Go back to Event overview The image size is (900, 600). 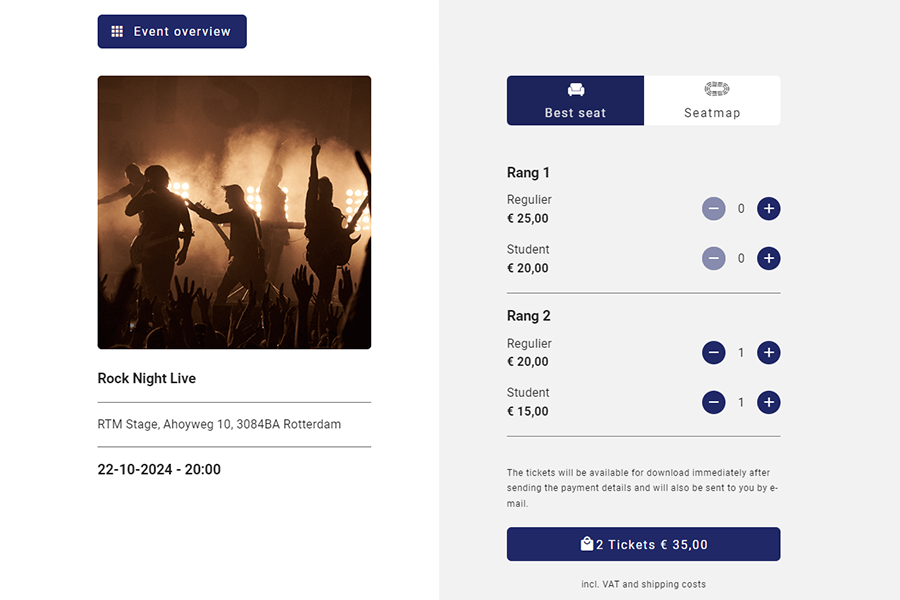(172, 32)
